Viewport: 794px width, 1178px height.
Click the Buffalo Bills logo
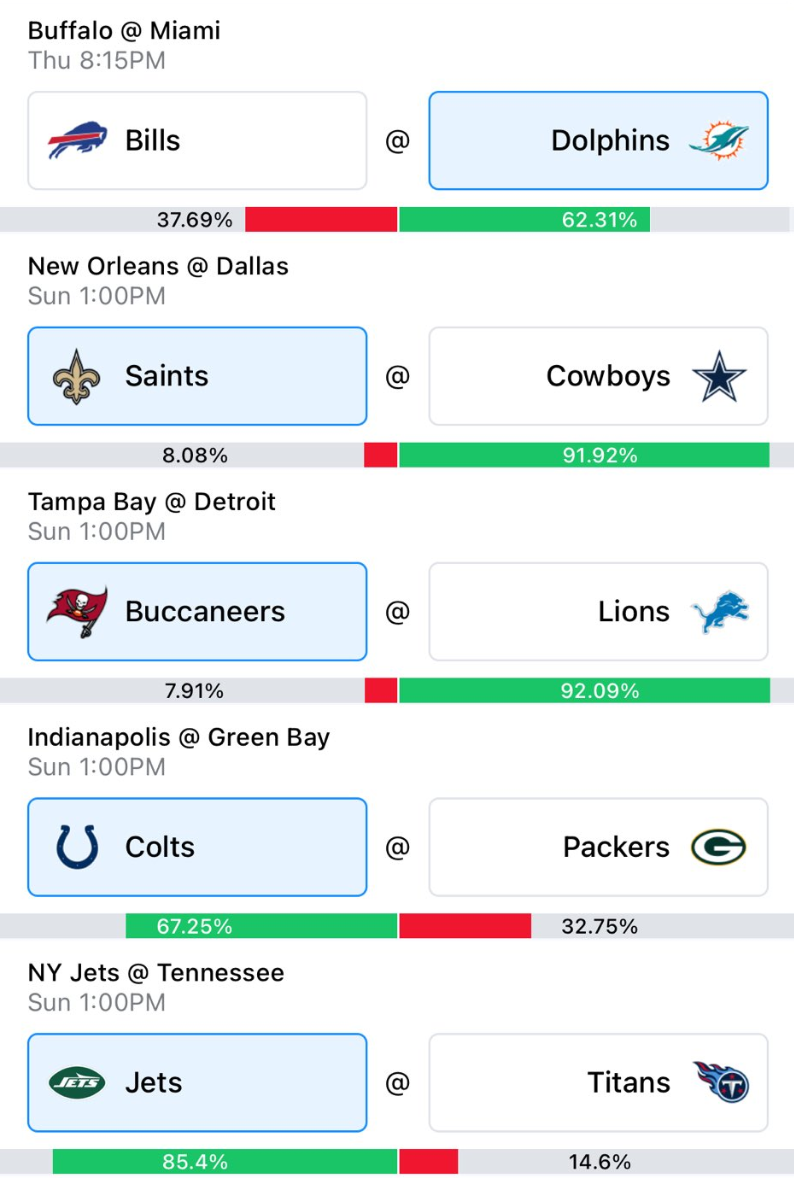tap(77, 141)
